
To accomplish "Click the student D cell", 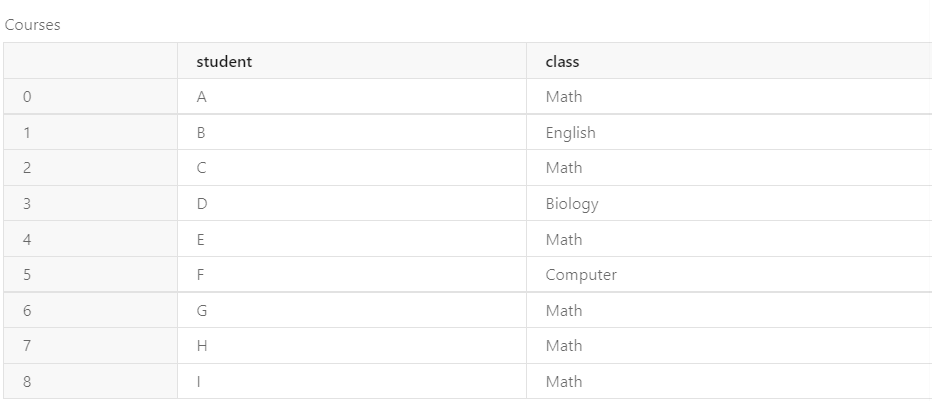I will point(201,204).
